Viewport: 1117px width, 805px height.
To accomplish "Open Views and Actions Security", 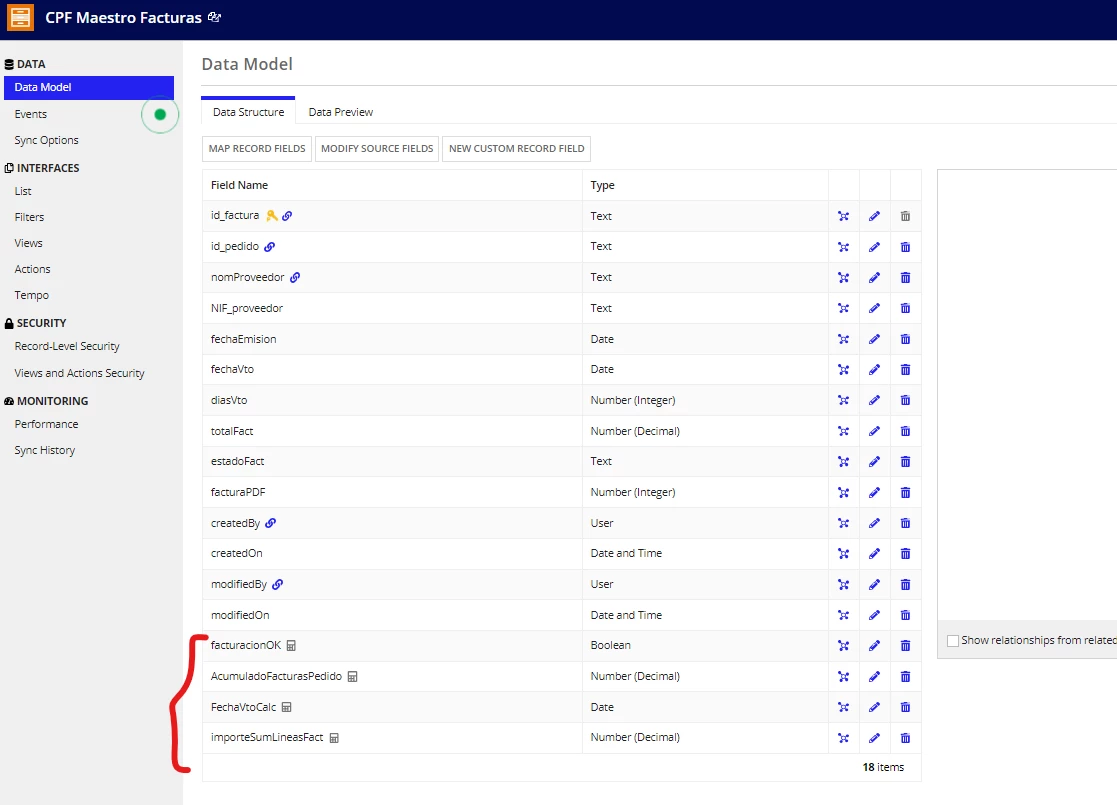I will tap(79, 373).
